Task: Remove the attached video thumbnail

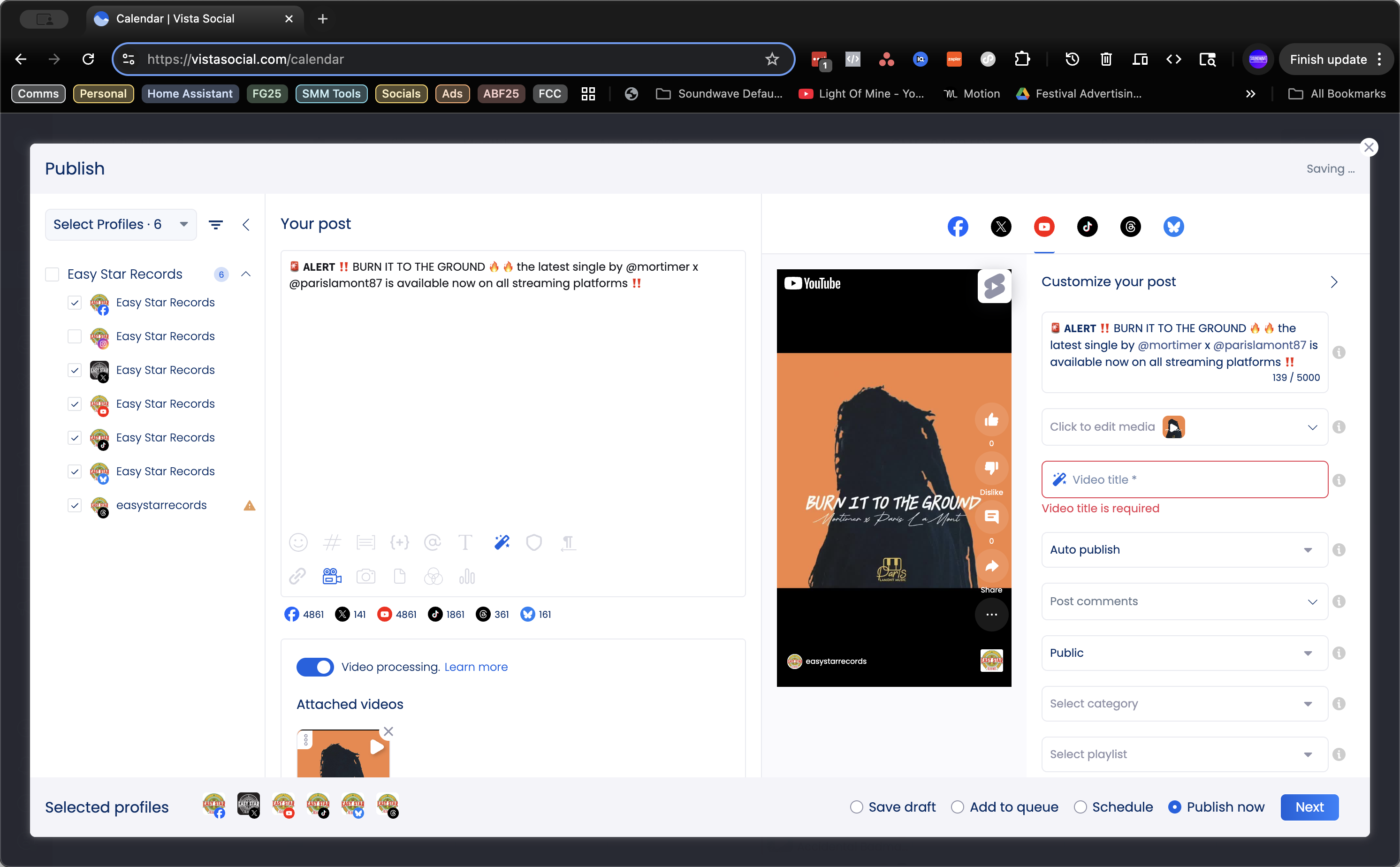Action: [x=388, y=731]
